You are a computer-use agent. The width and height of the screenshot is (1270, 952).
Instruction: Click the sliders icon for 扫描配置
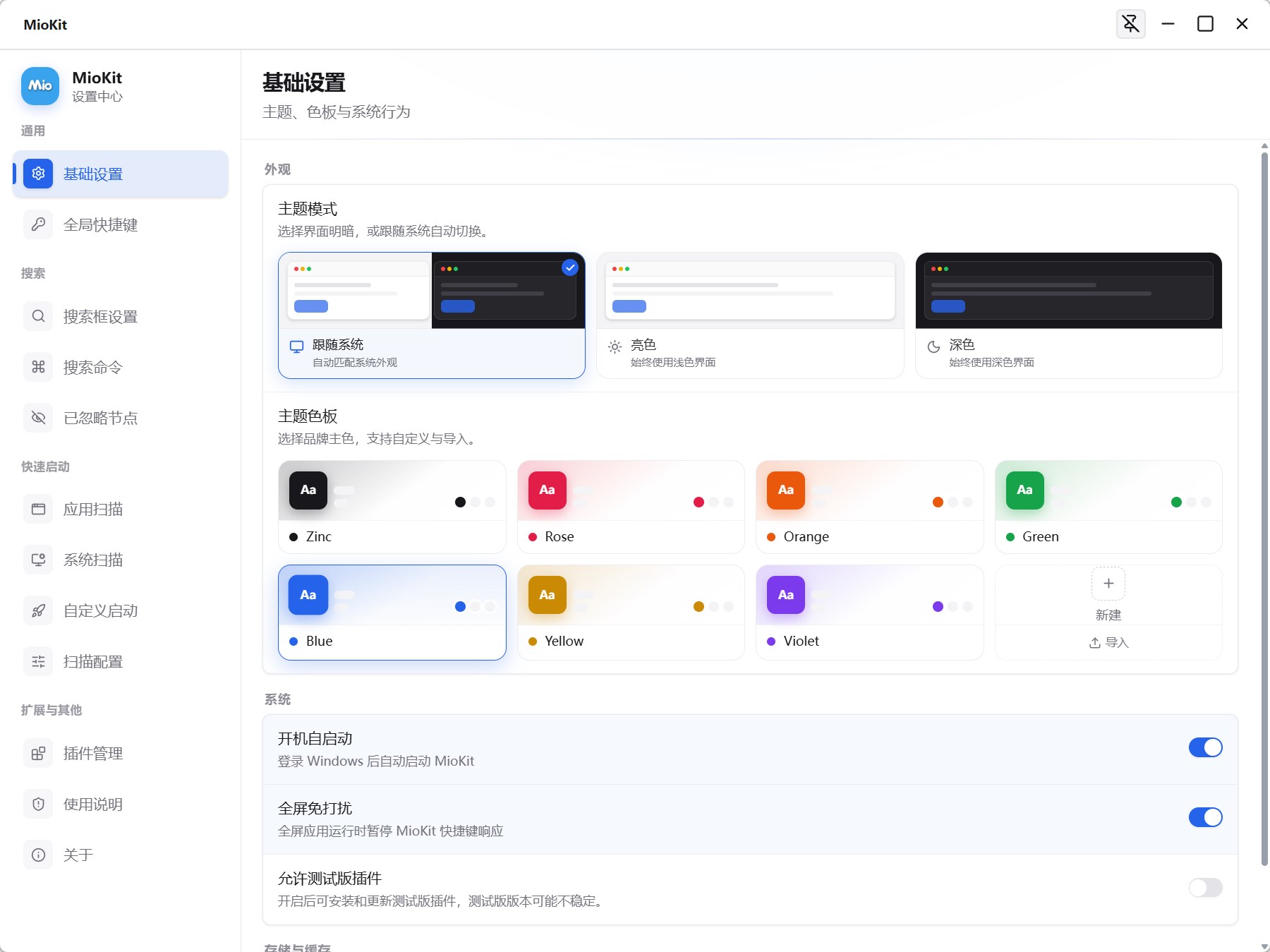pyautogui.click(x=38, y=661)
